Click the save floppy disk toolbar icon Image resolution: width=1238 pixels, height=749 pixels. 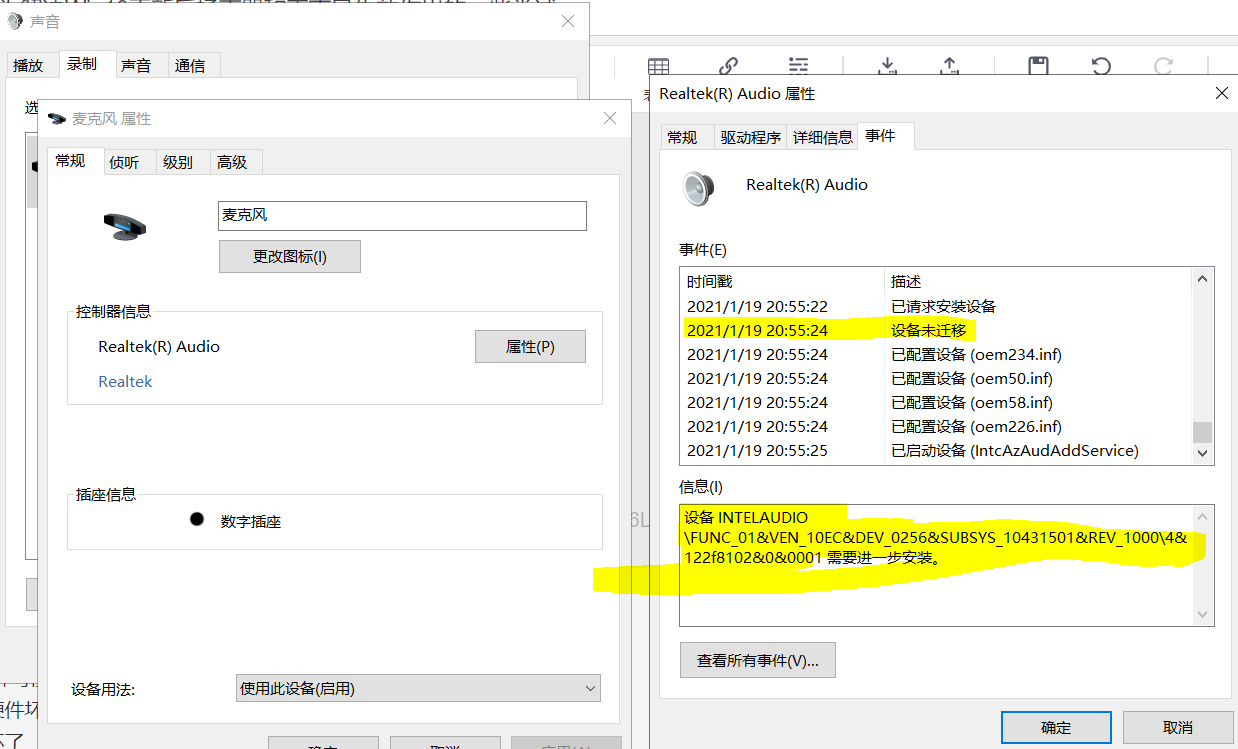point(1038,66)
